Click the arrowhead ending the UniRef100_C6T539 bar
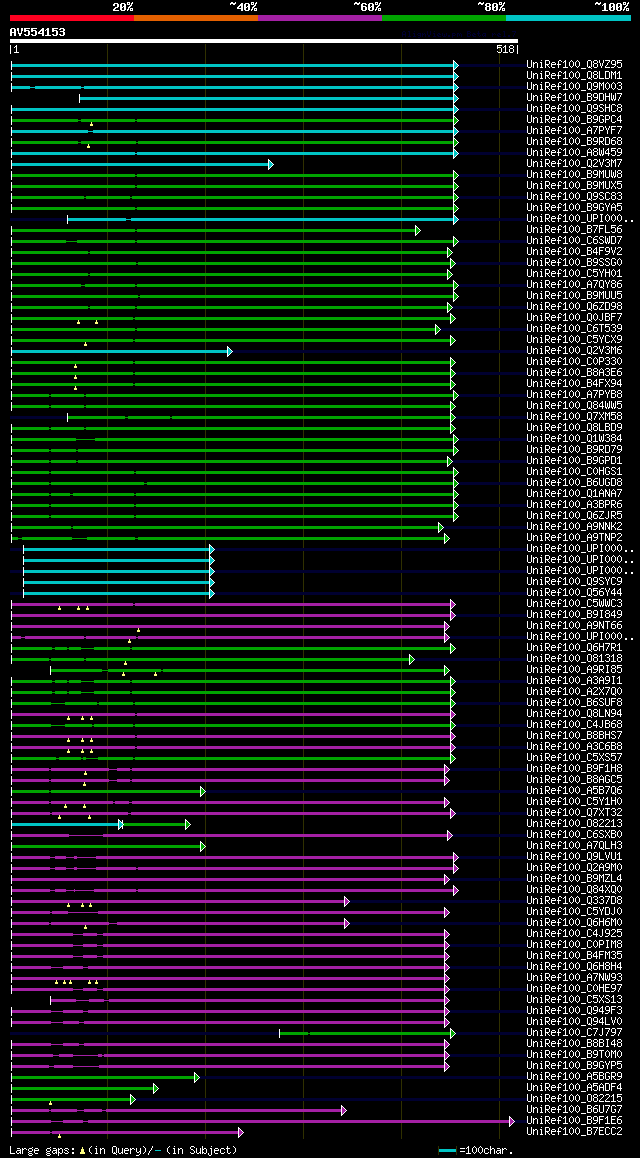This screenshot has height=1158, width=640. coord(438,329)
